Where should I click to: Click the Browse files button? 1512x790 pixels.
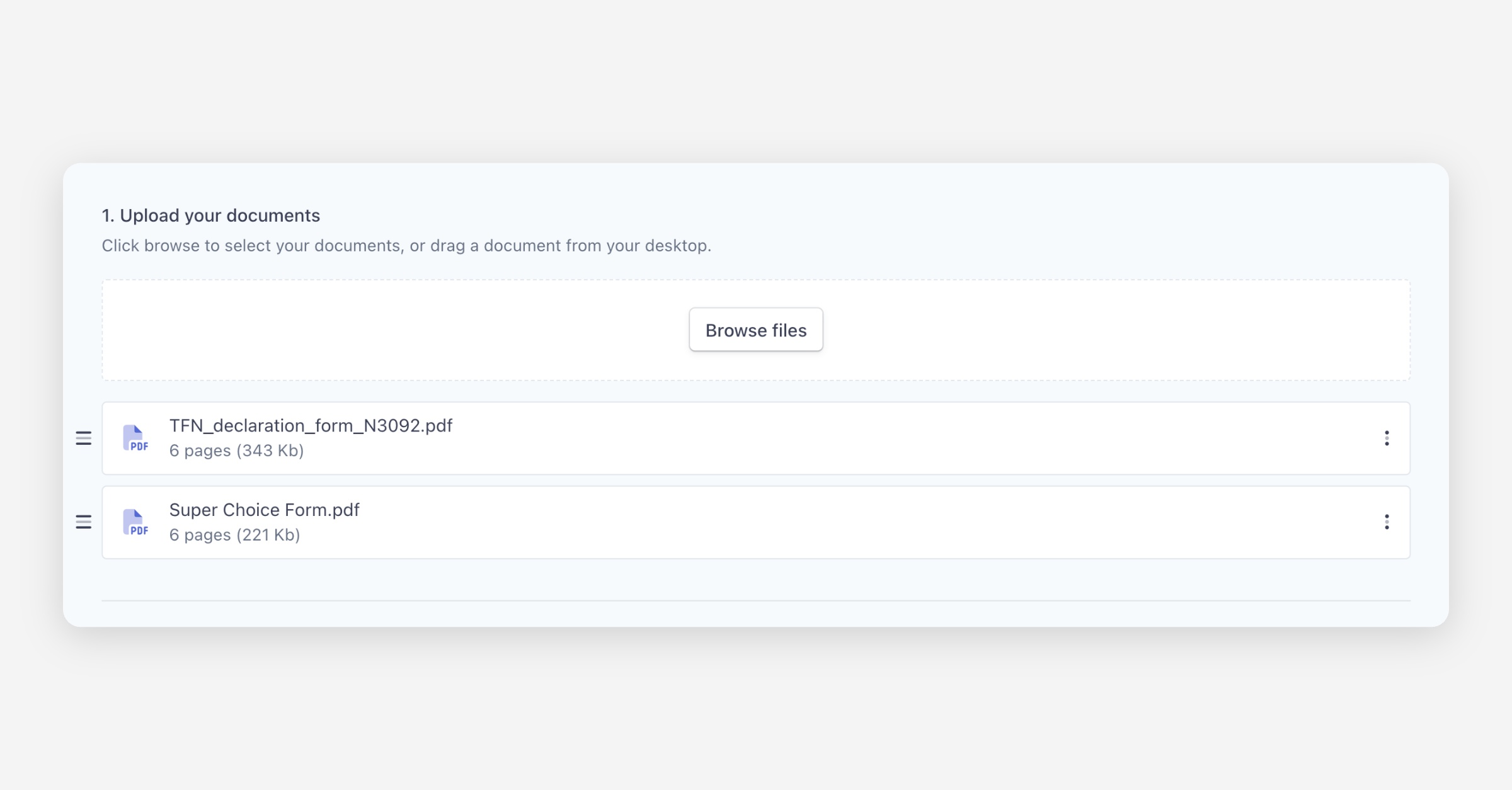[x=755, y=329]
